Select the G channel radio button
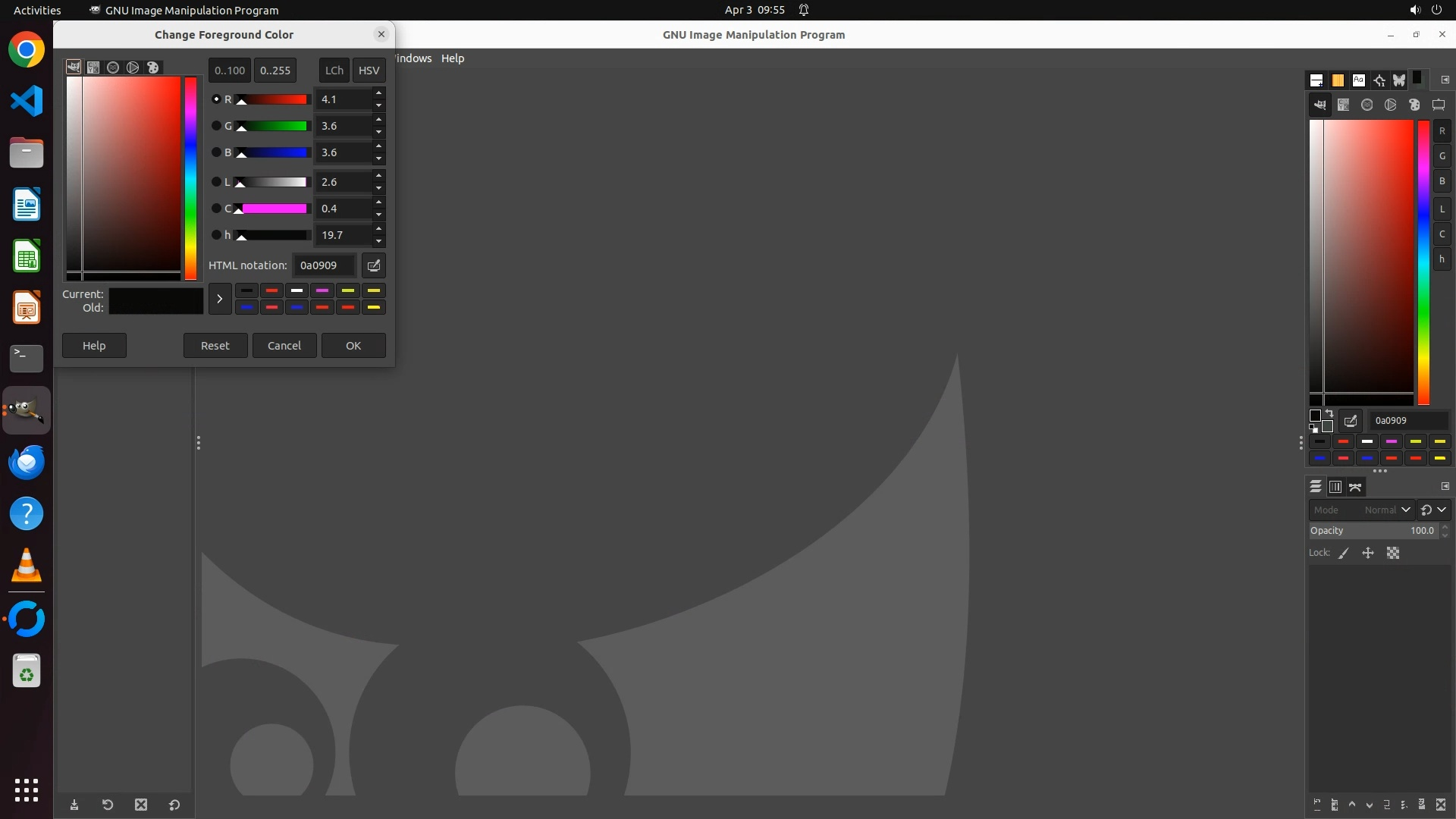The width and height of the screenshot is (1456, 819). [216, 126]
